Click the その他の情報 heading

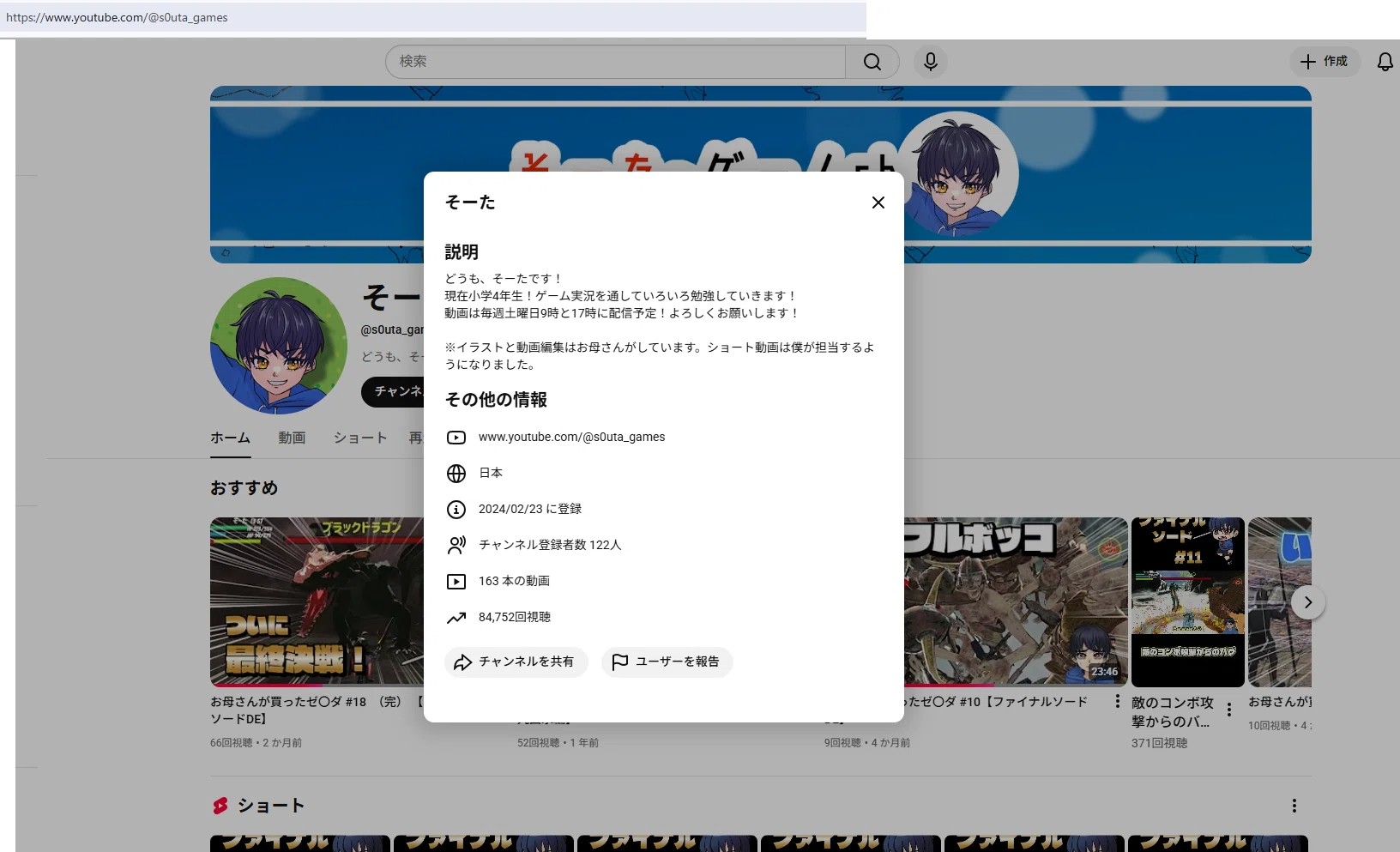(x=496, y=400)
